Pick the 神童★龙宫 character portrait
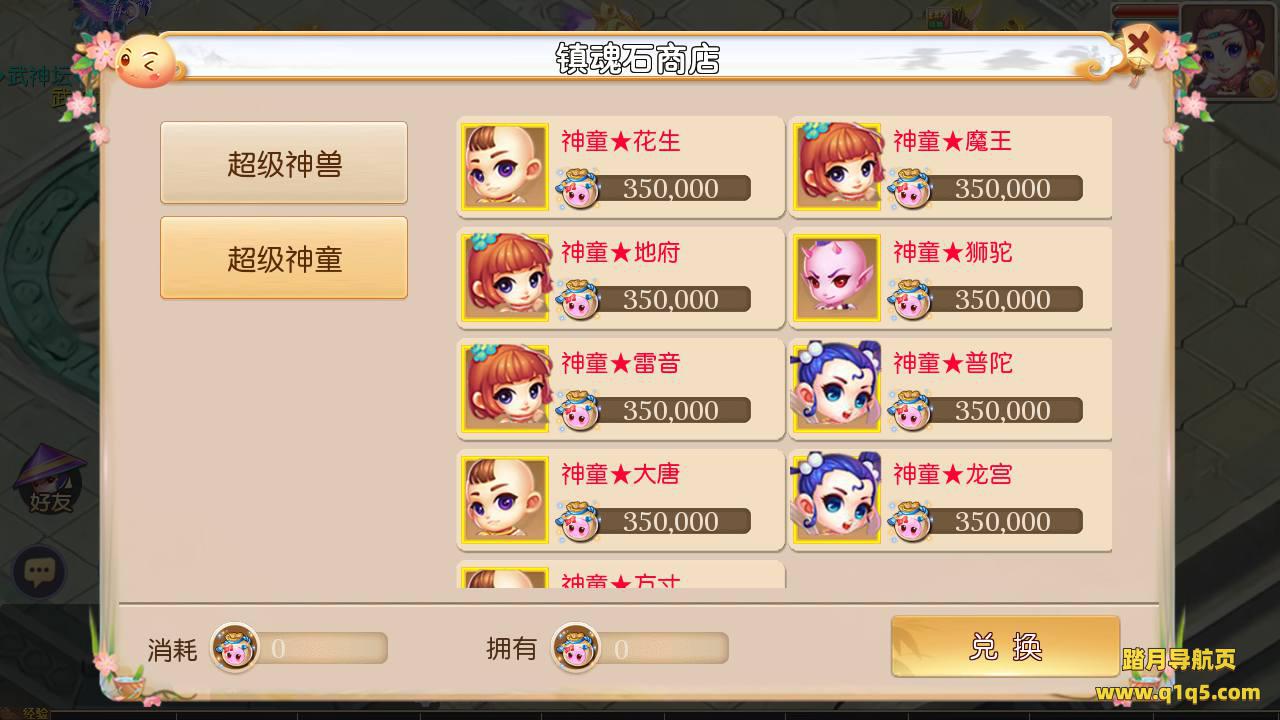Screen dimensions: 1280x720 [x=837, y=499]
